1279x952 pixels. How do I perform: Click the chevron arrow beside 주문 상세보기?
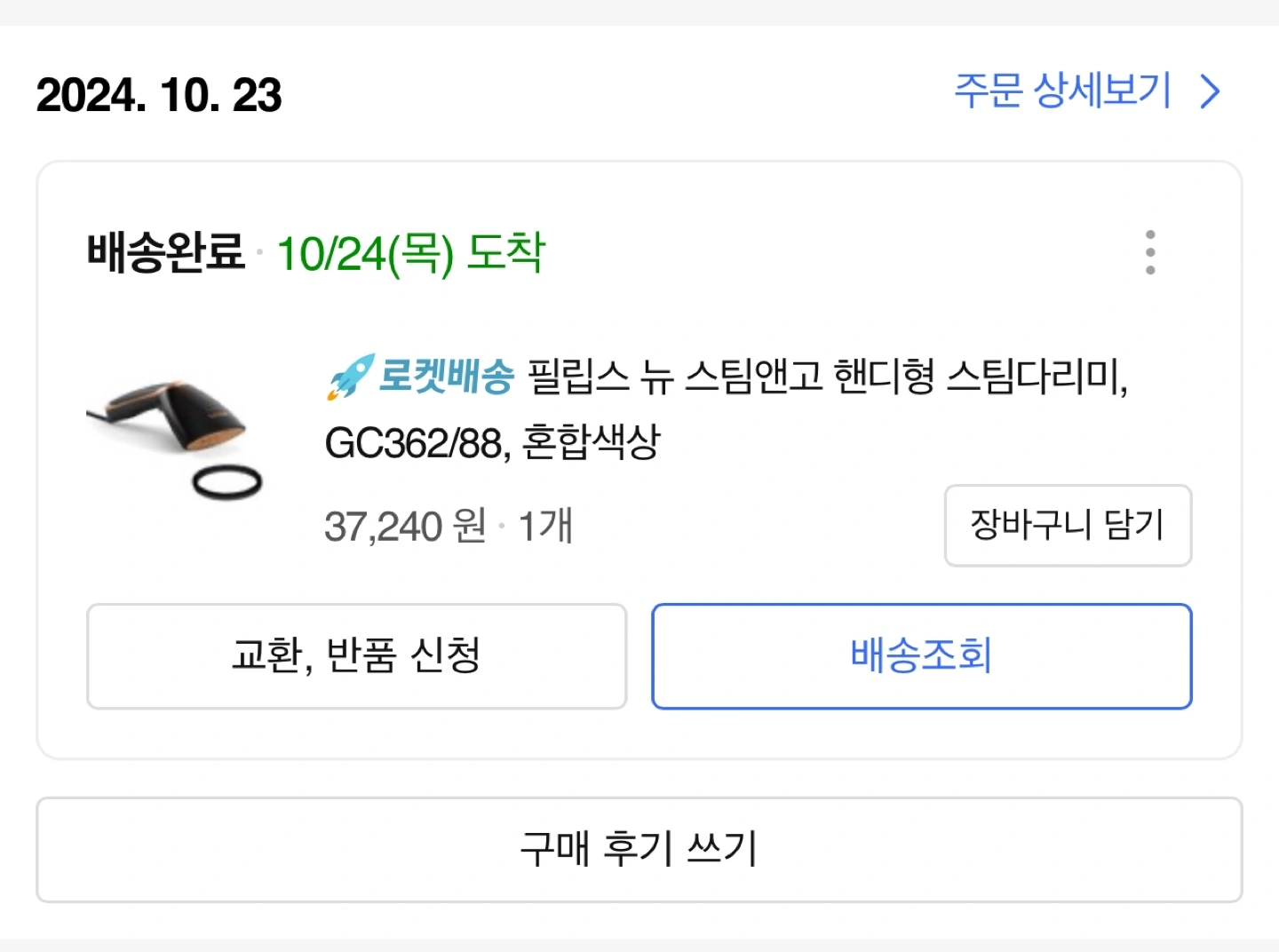click(x=1210, y=91)
